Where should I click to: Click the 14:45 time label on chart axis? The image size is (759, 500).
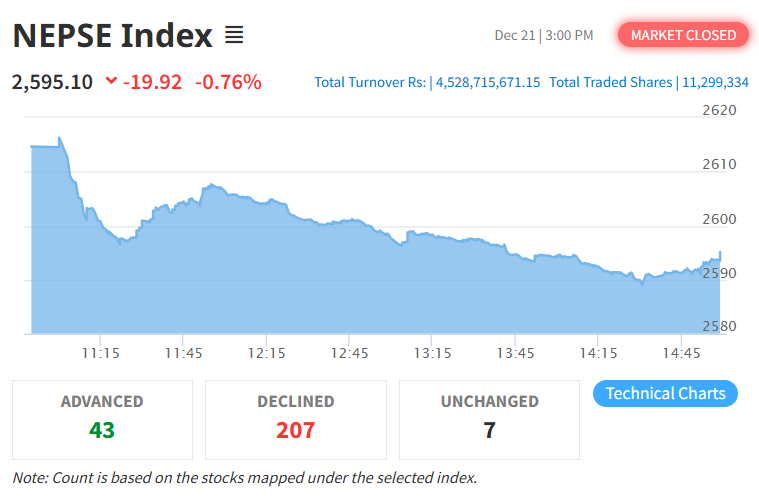click(x=681, y=352)
